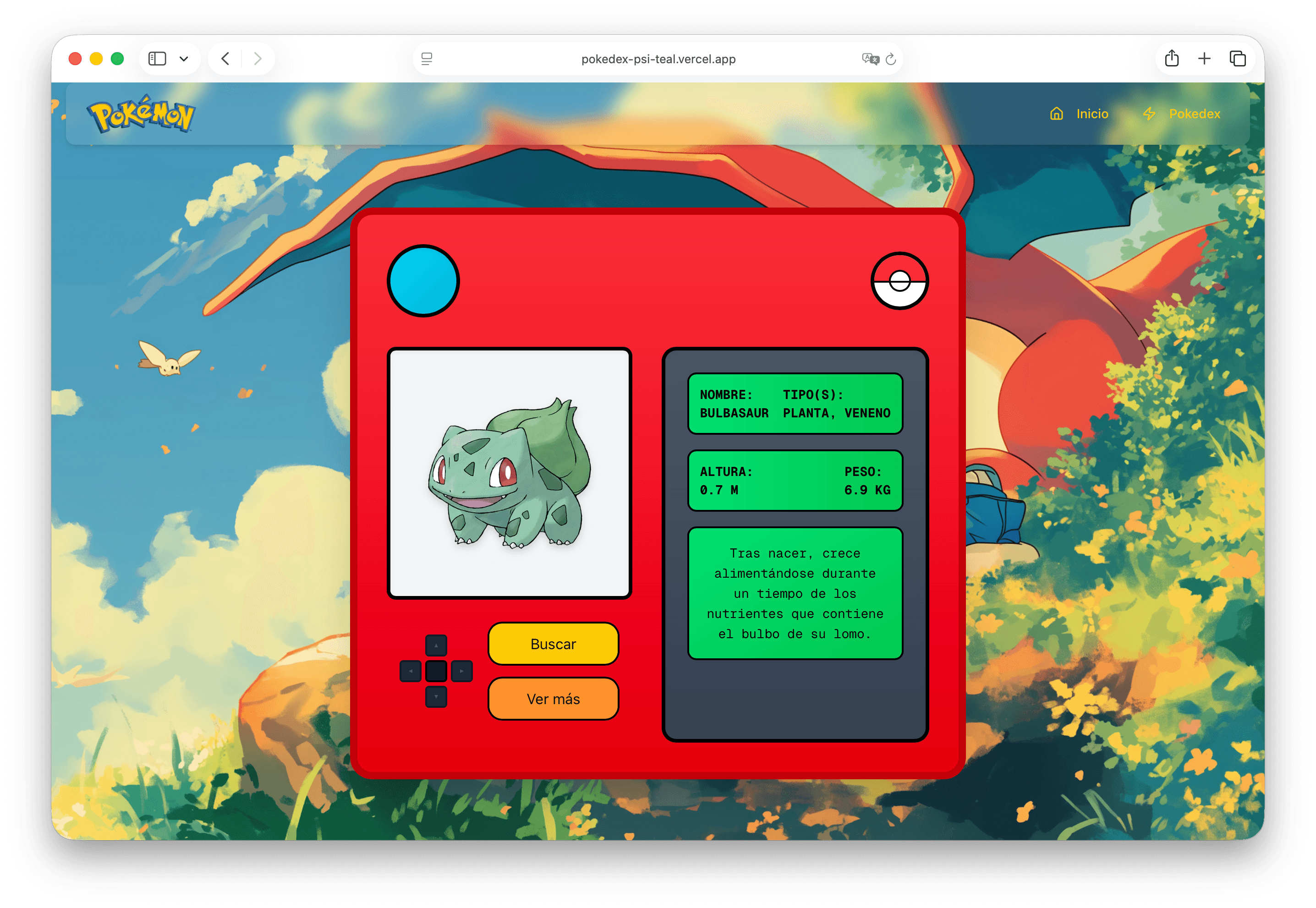
Task: Reload the page with the refresh icon
Action: pos(890,59)
